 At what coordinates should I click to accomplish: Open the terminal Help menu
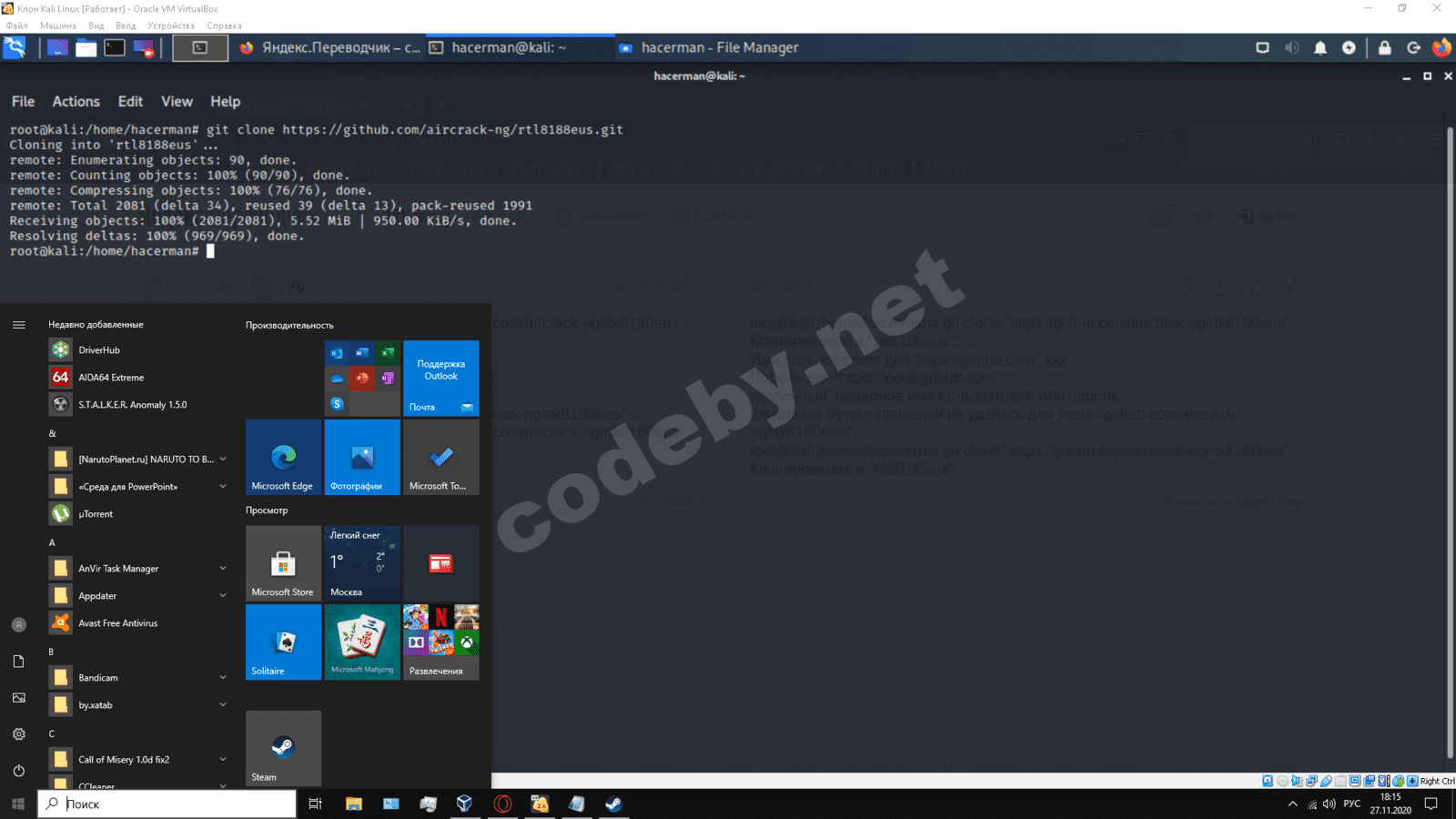[x=225, y=101]
